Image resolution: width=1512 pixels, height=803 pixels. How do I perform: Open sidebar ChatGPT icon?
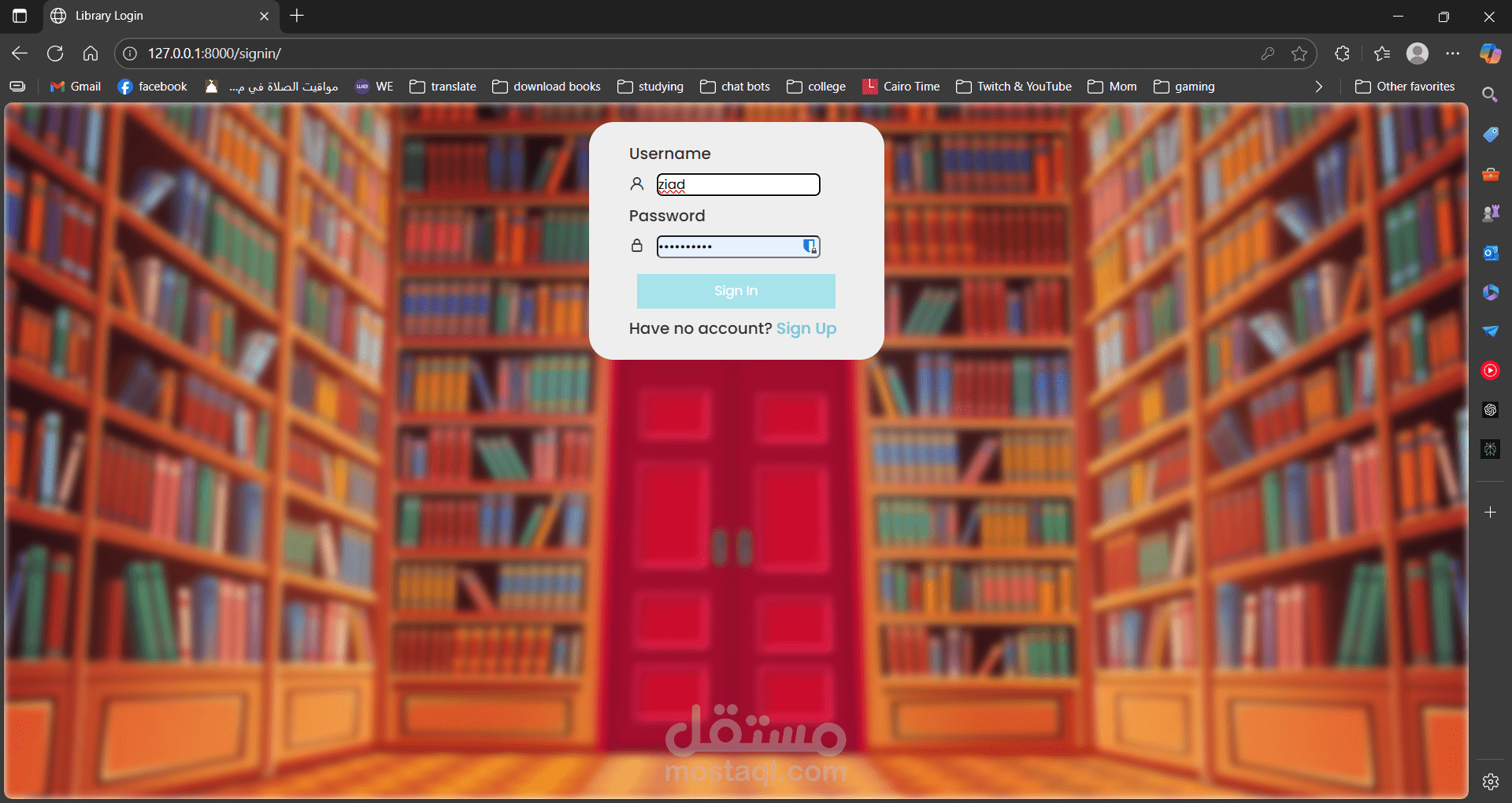click(x=1490, y=410)
